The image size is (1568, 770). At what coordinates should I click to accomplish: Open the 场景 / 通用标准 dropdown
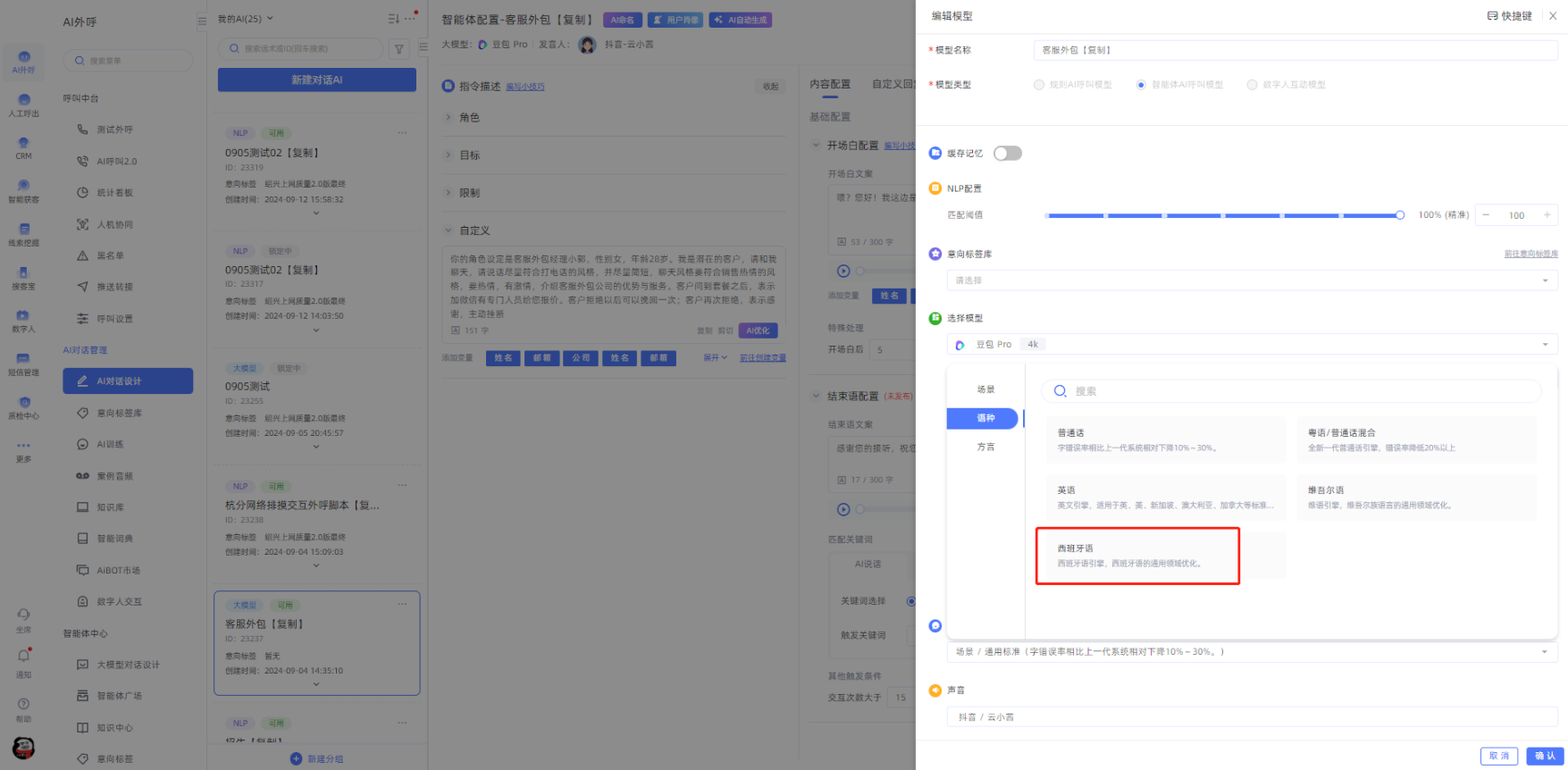(x=1251, y=652)
